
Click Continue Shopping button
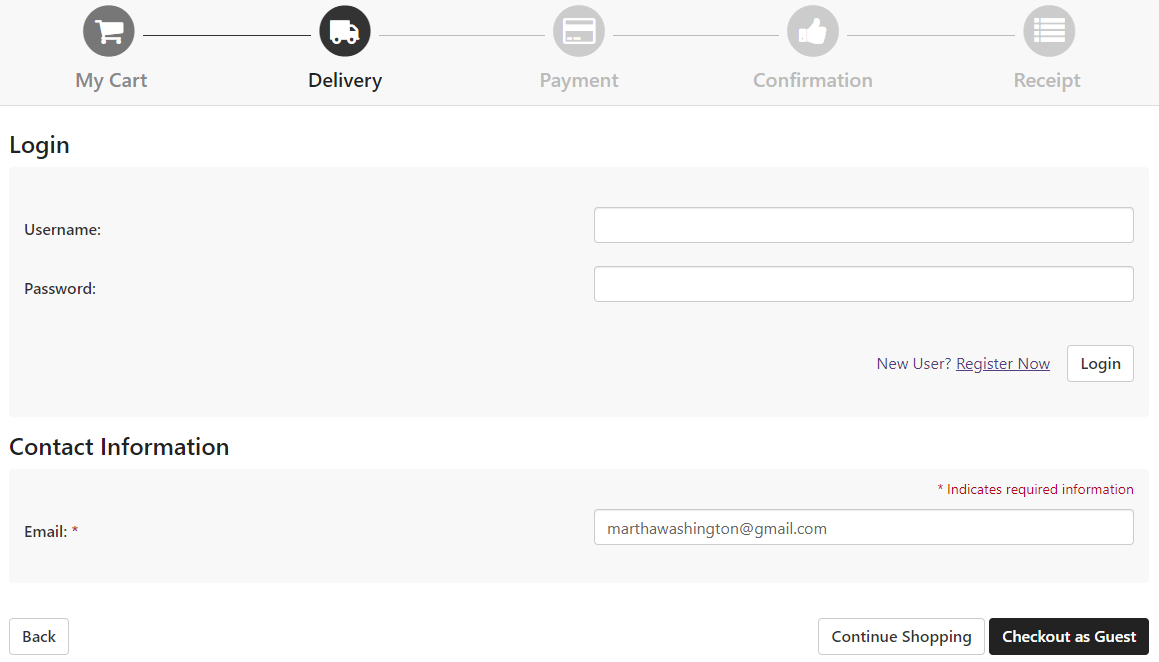pos(901,637)
